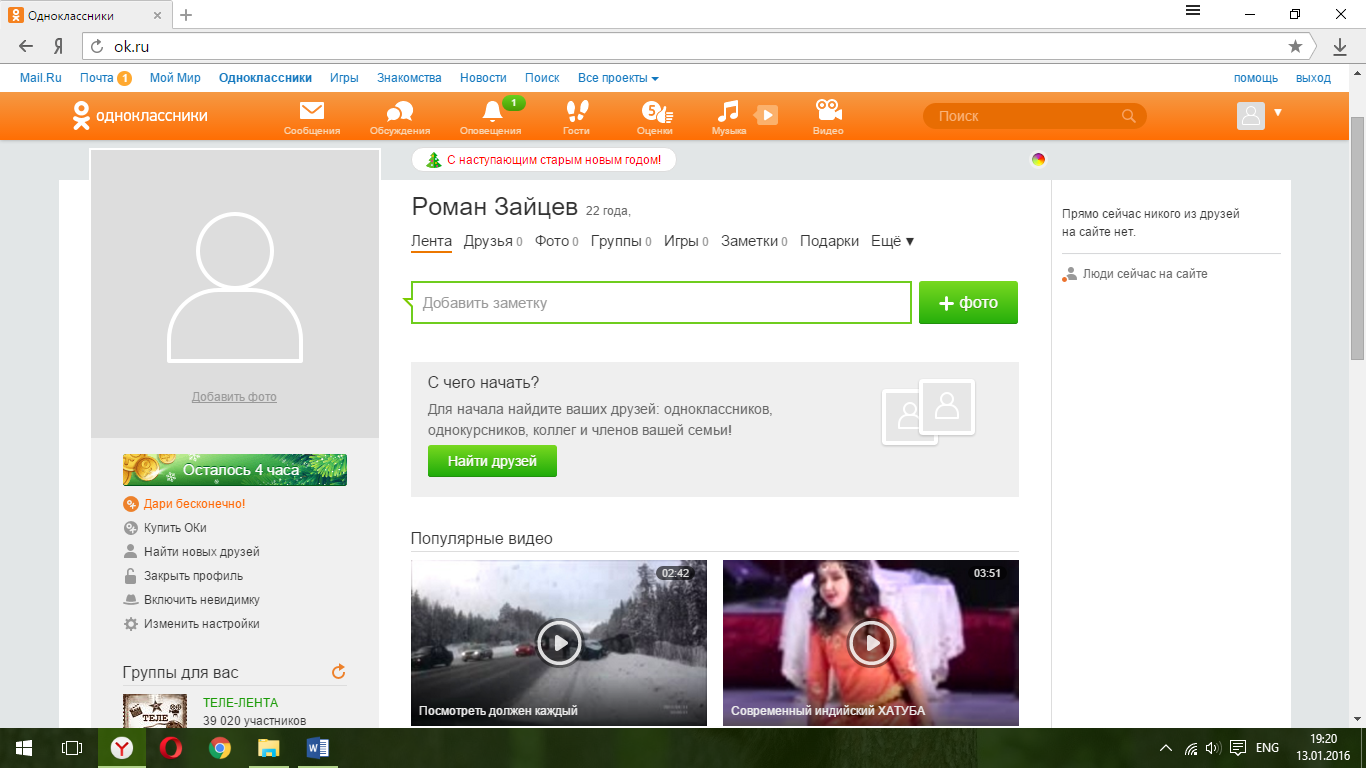The image size is (1366, 768).
Task: Switch to Подарки tab
Action: pos(829,241)
